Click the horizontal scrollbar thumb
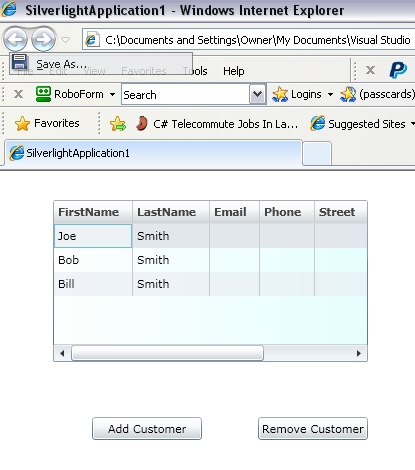415x470 pixels. (167, 353)
